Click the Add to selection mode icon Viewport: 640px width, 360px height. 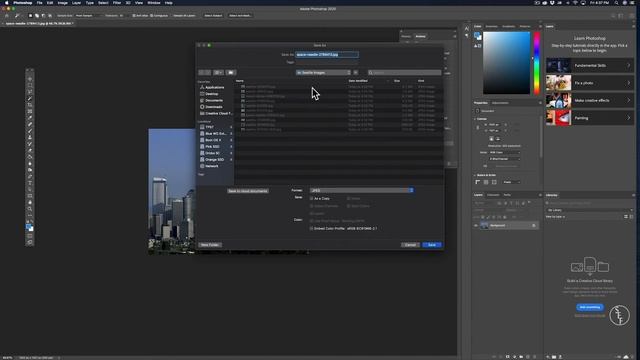pos(37,16)
